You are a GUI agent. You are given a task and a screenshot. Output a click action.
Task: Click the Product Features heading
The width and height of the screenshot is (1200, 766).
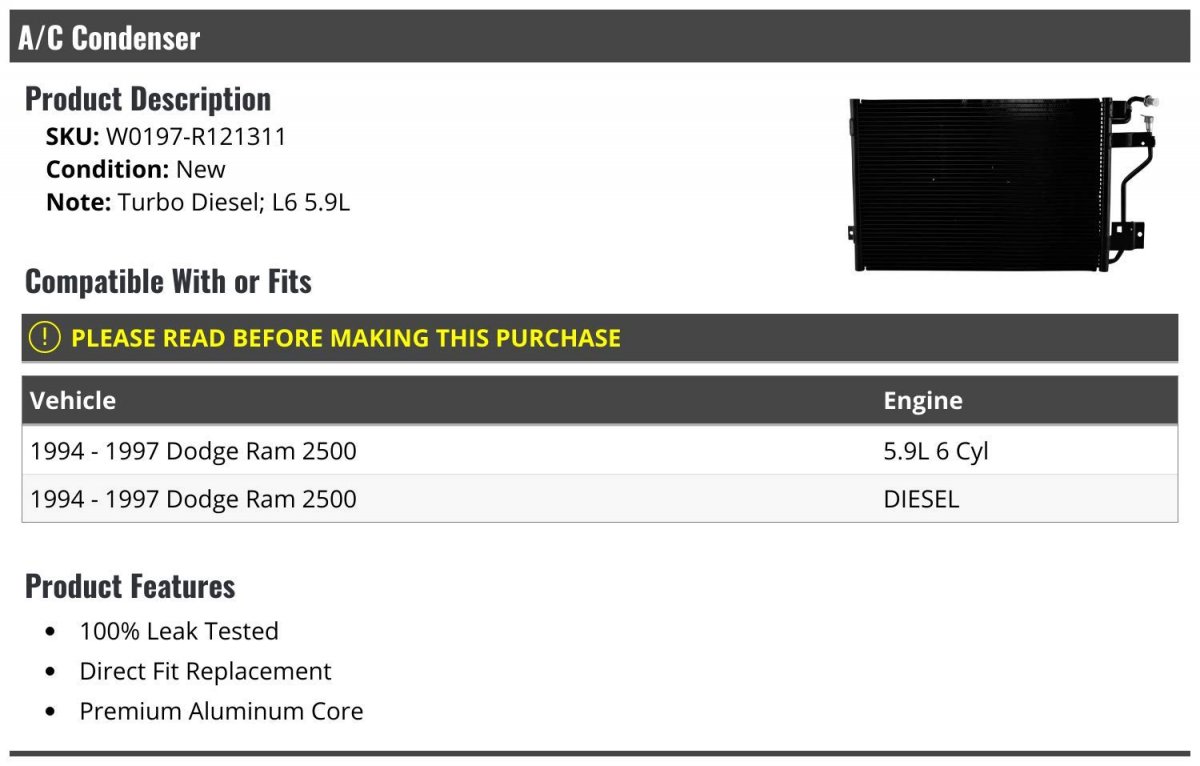point(130,586)
